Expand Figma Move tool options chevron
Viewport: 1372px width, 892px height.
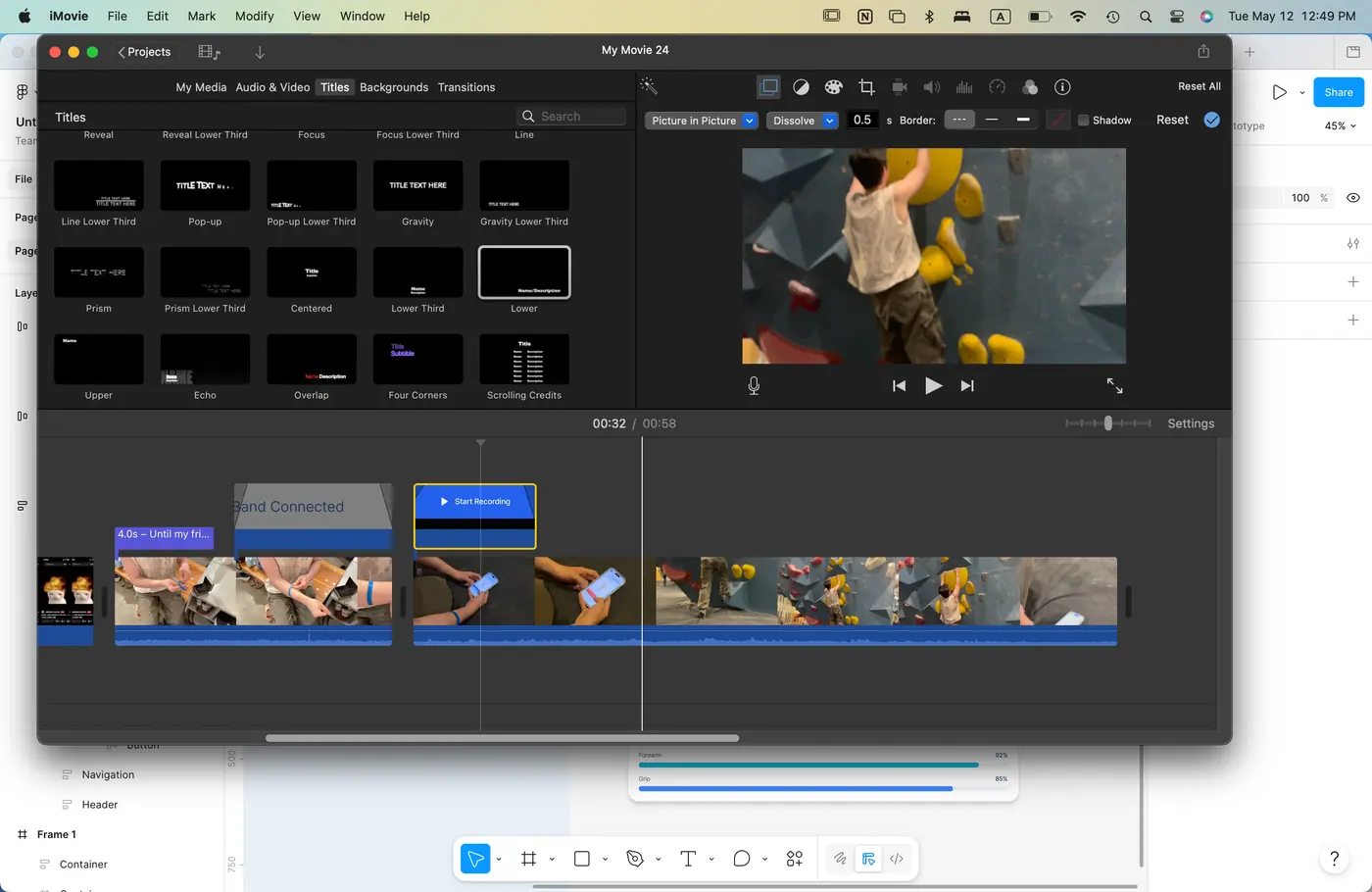[499, 860]
